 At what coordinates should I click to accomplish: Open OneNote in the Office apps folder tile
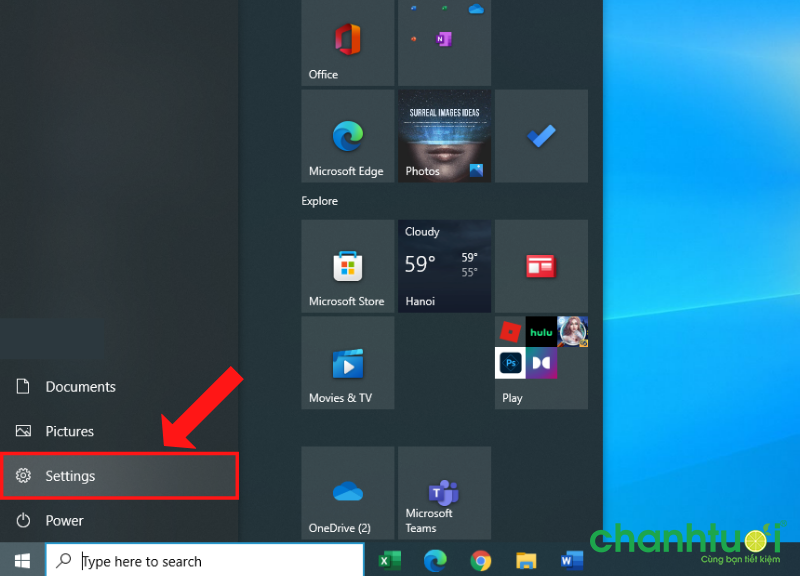443,39
